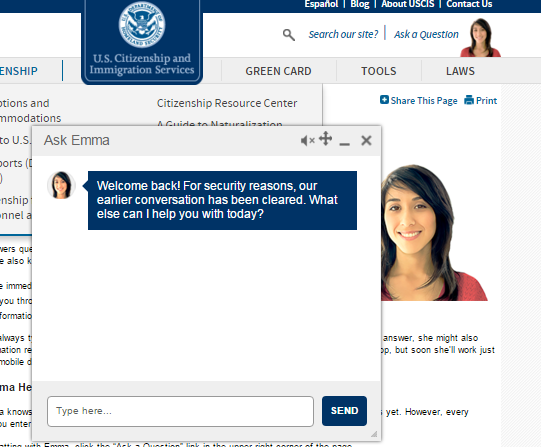Click the Welcome back chat message bubble

[222, 200]
